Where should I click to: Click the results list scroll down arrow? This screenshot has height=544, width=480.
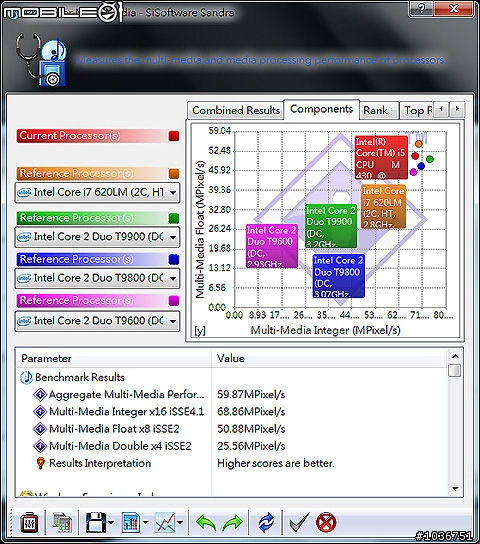pyautogui.click(x=455, y=489)
